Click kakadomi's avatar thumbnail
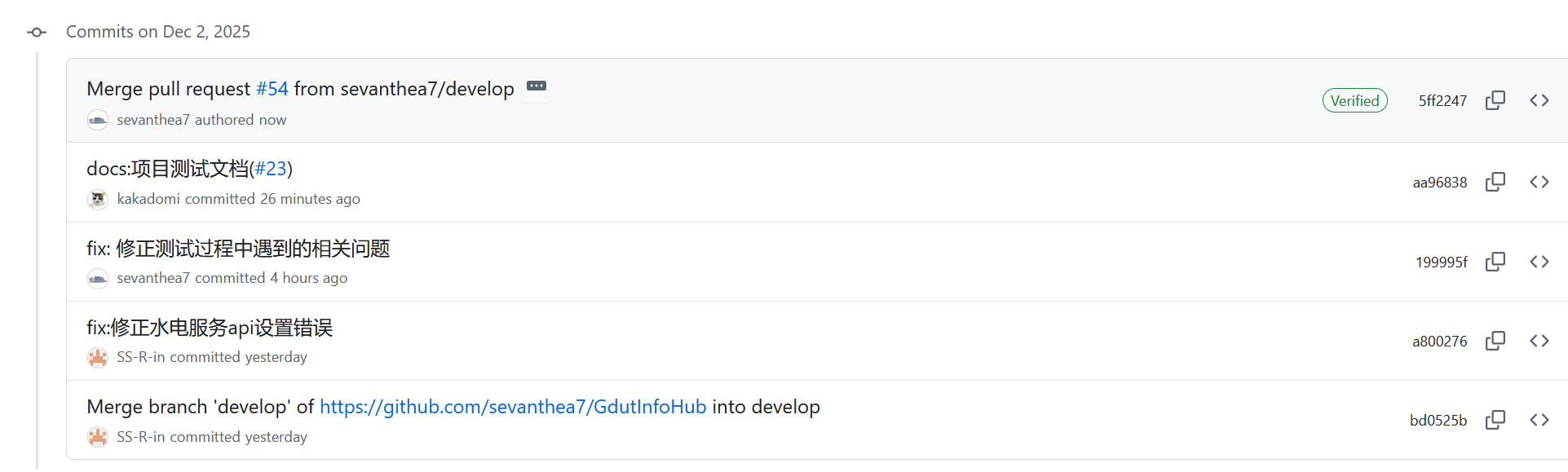1568x472 pixels. pos(98,199)
